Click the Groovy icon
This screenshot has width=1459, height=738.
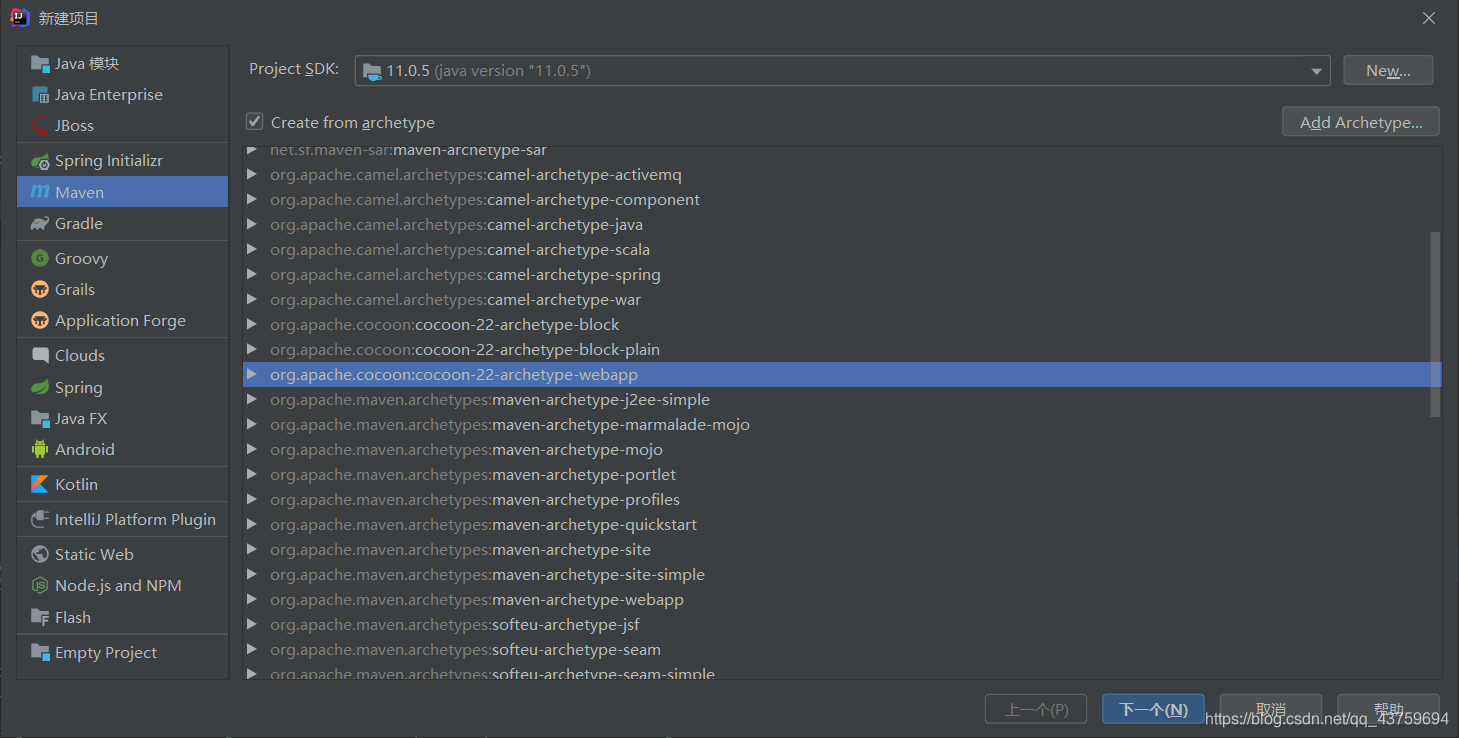(x=40, y=259)
